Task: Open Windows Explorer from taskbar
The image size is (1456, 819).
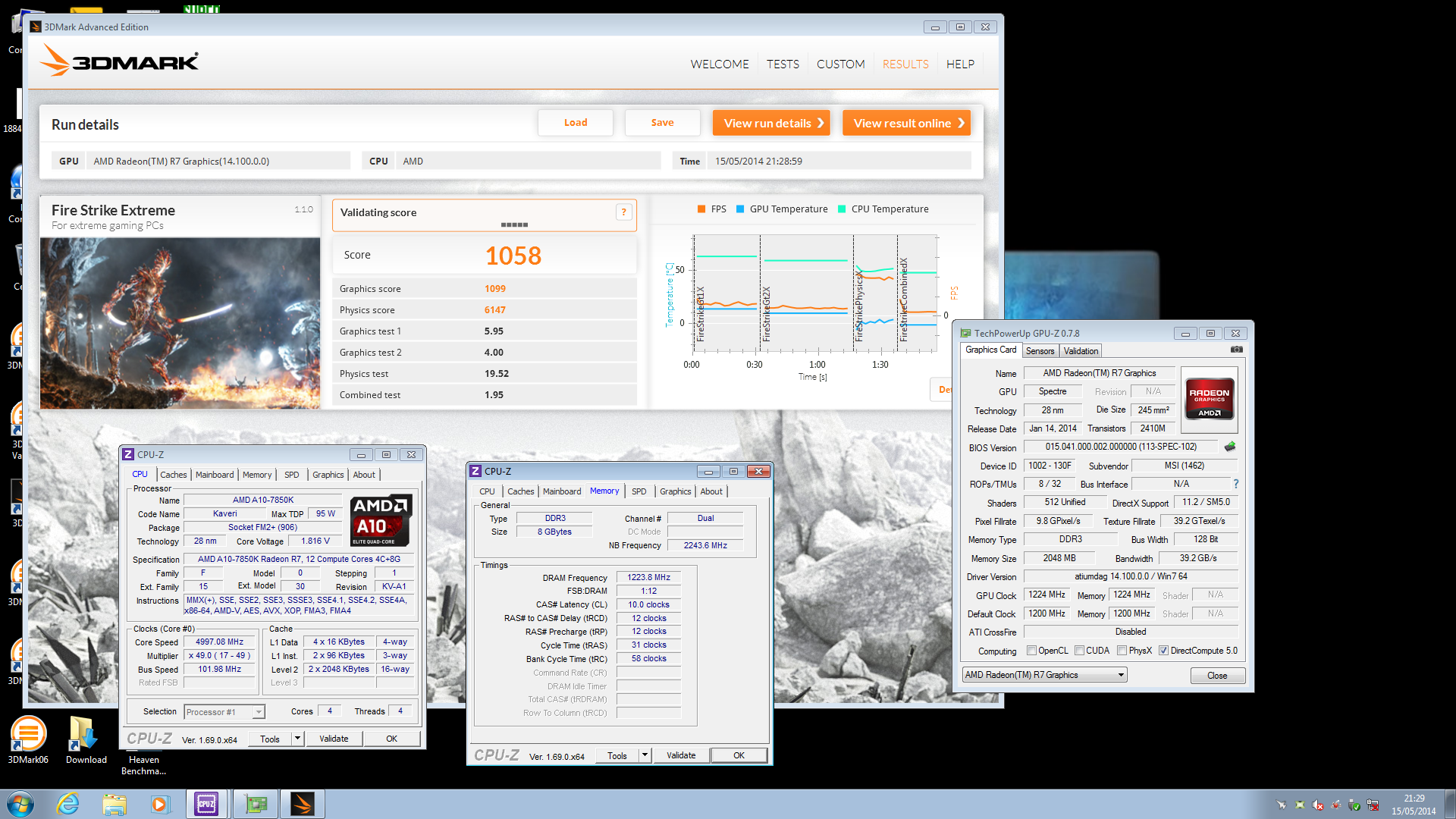Action: pyautogui.click(x=115, y=804)
